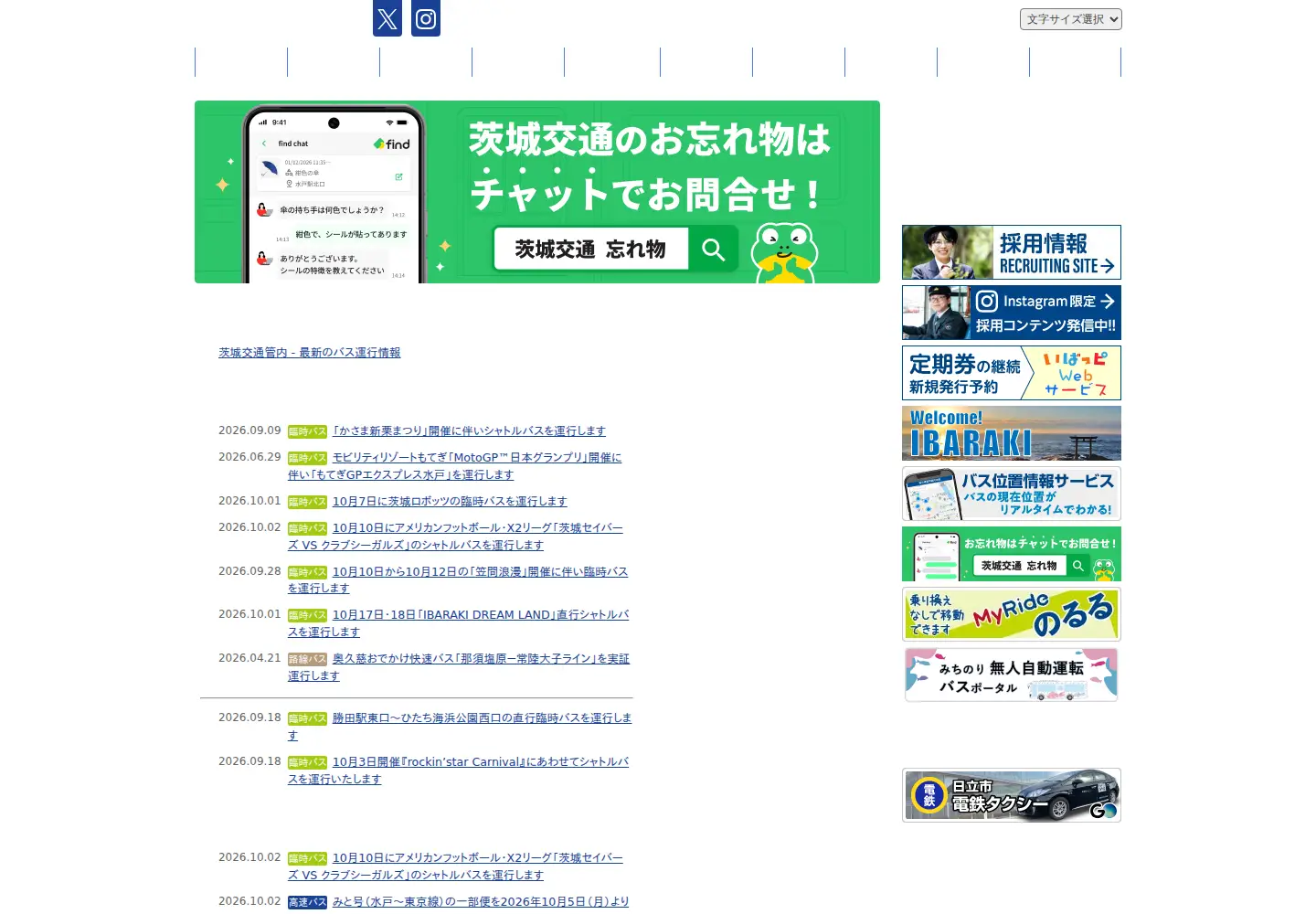
Task: Open the 笠間浪漫 臨時バス news link
Action: click(458, 580)
